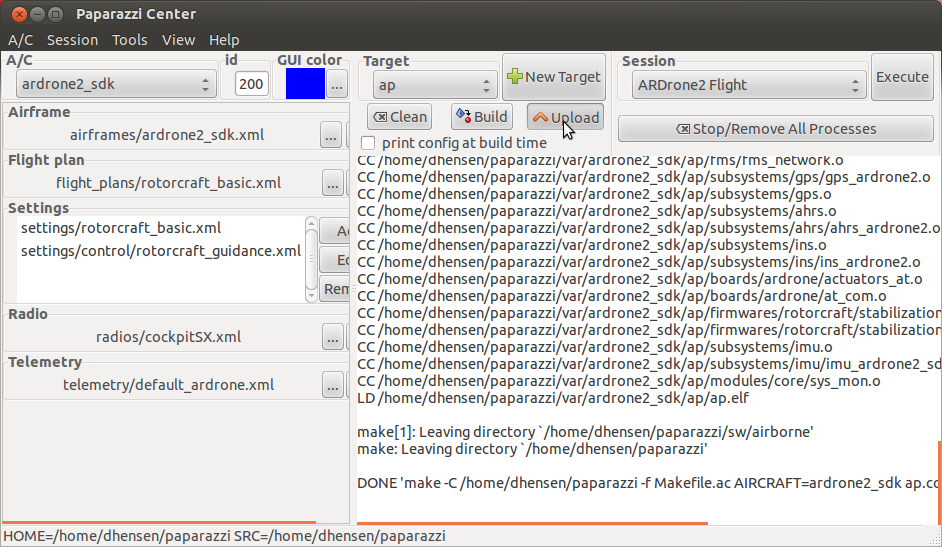
Task: Click the Execute session button
Action: click(902, 77)
